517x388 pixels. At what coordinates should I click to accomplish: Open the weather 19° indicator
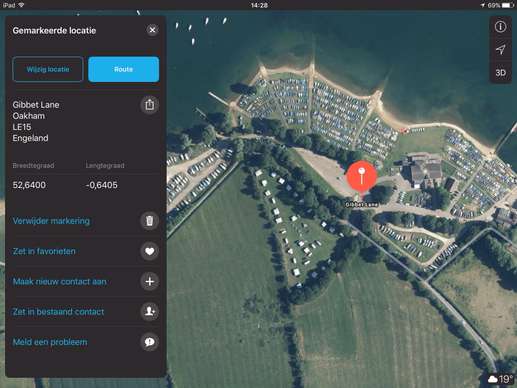coord(499,379)
